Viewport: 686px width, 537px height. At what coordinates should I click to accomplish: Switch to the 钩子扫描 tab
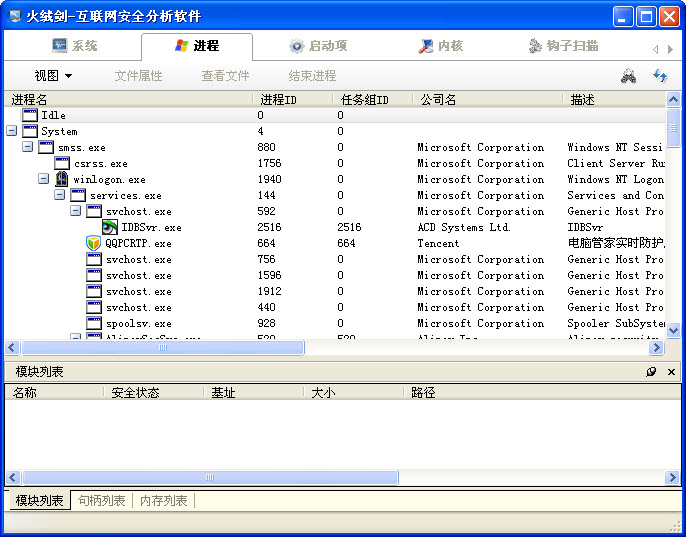(564, 46)
